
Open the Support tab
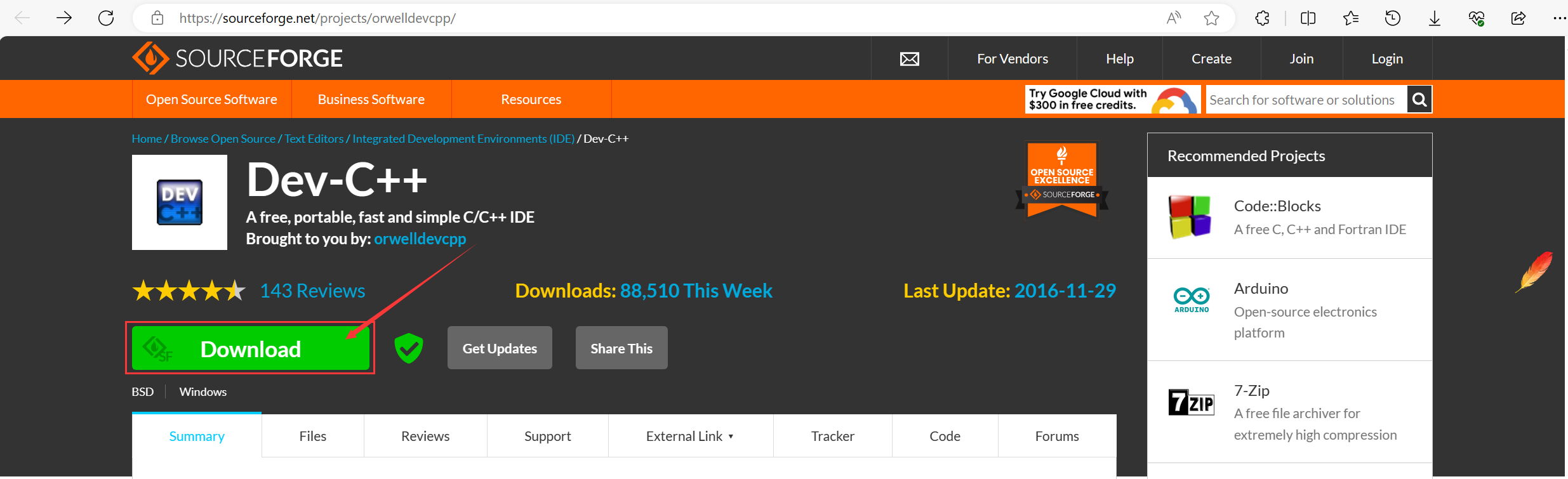(548, 436)
